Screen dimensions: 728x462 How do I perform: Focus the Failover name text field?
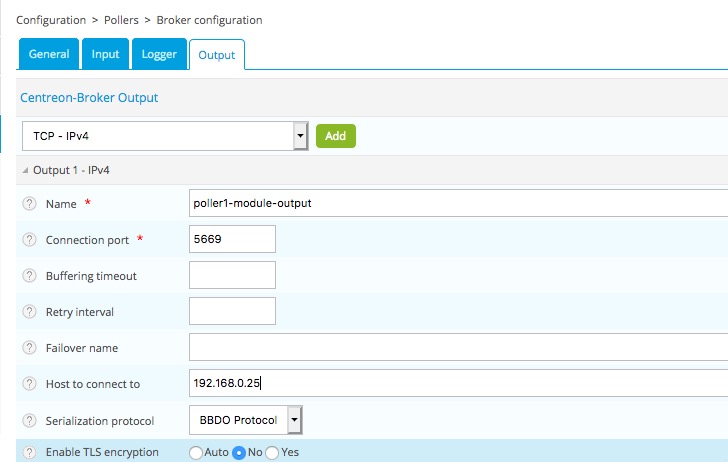point(456,347)
